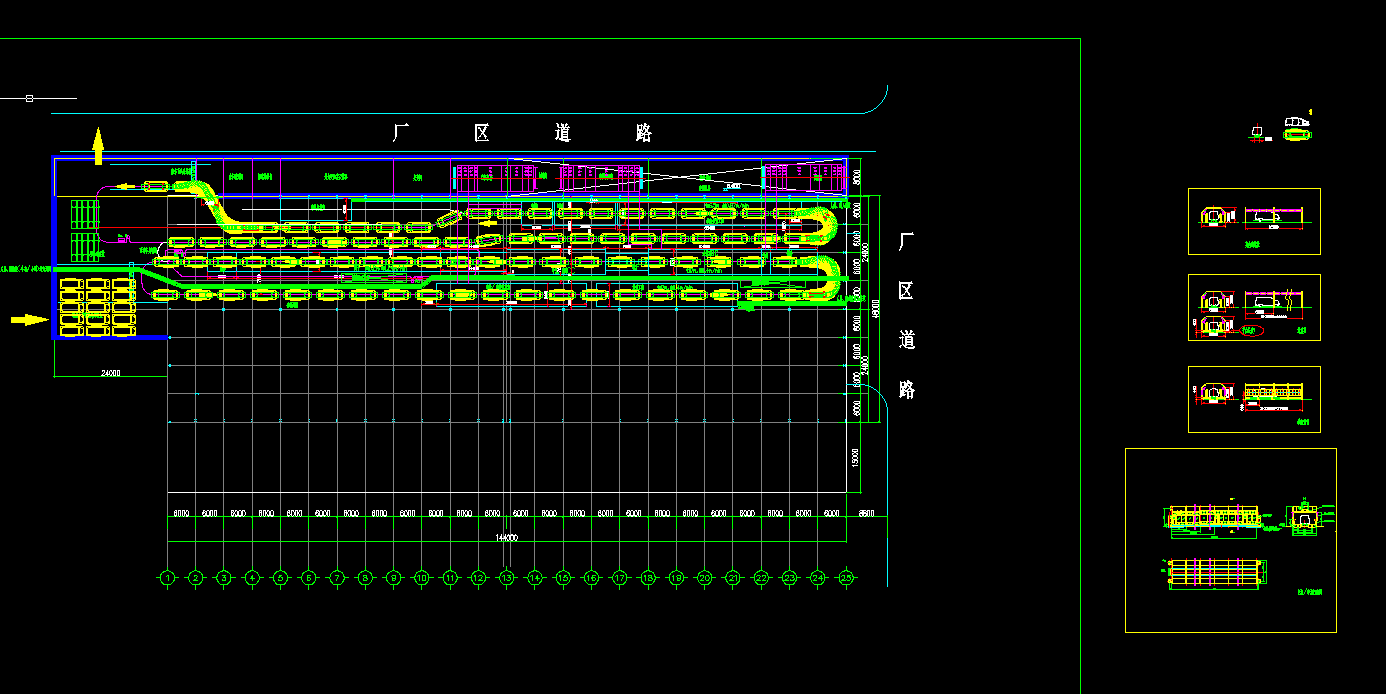The width and height of the screenshot is (1386, 694).
Task: Select the small square grip on the top-left line
Action: point(29,98)
